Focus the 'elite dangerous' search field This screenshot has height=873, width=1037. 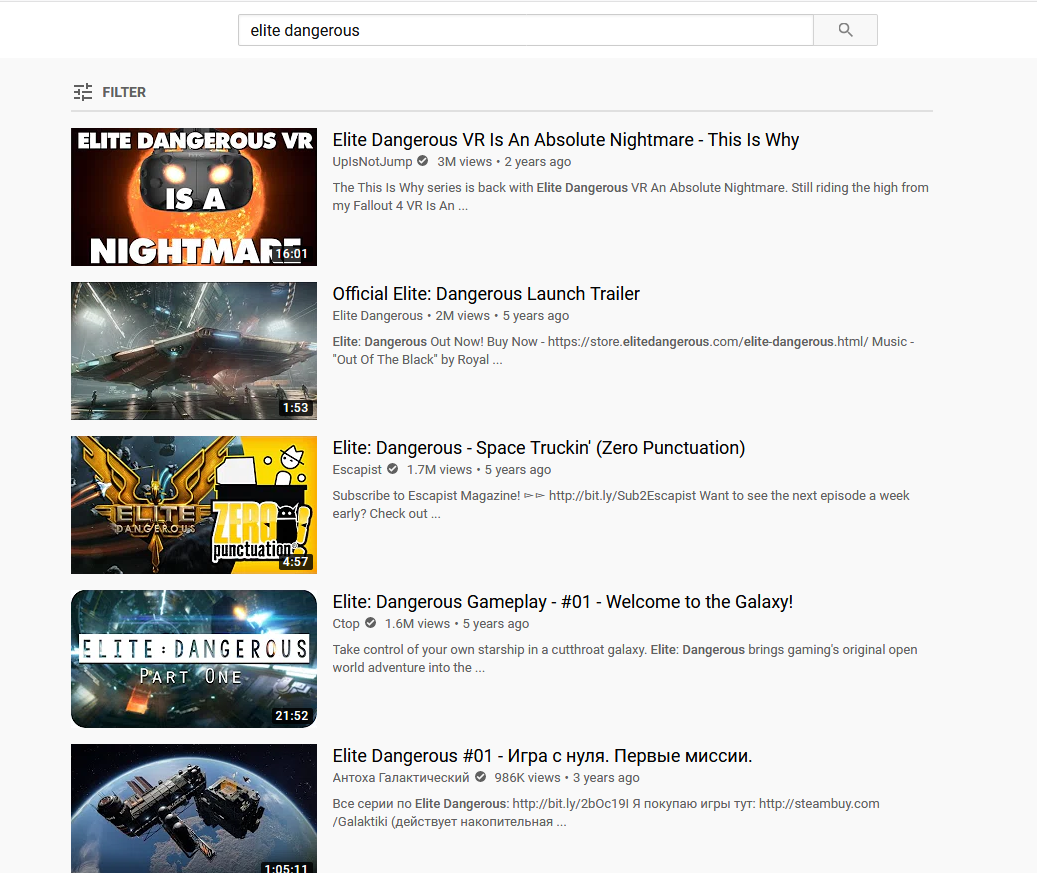click(x=526, y=30)
